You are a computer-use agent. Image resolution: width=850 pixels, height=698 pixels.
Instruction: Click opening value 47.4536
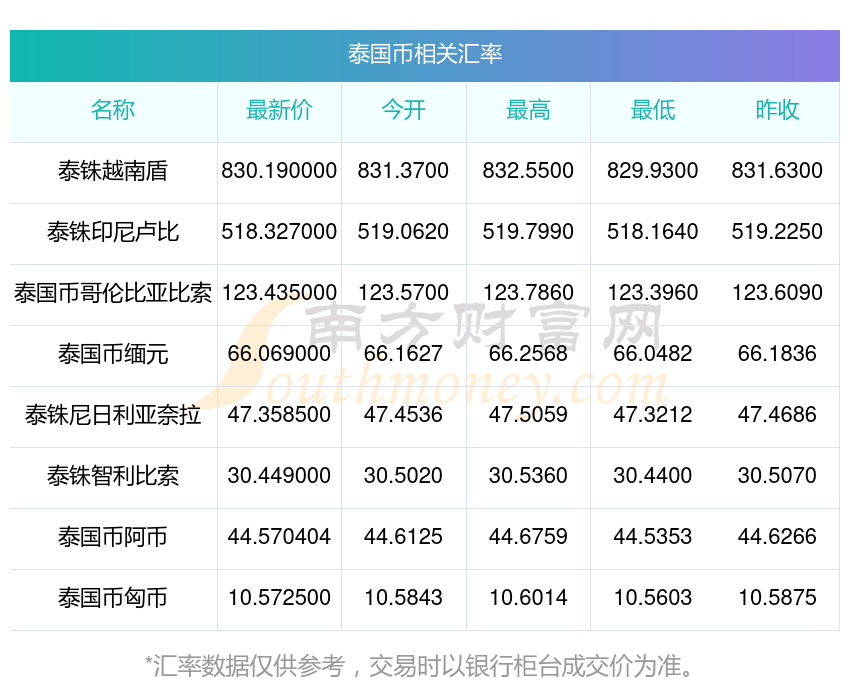tap(403, 415)
